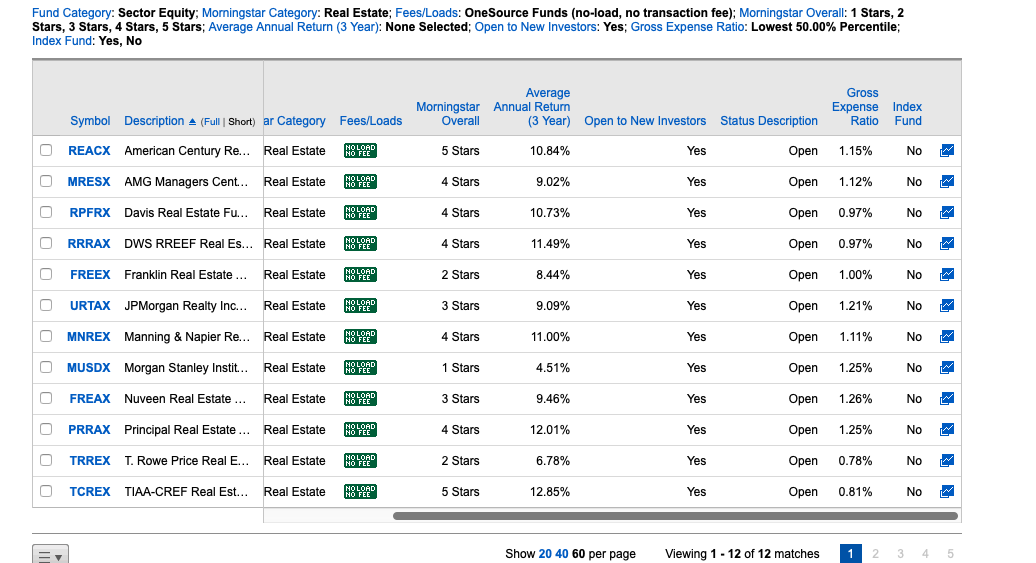The width and height of the screenshot is (1036, 563).
Task: Sort by Average Annual Return (3 Year)
Action: pos(532,107)
